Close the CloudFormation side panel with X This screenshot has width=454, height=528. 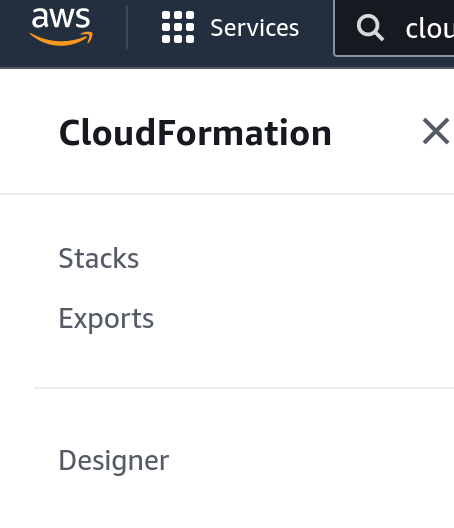click(x=436, y=131)
